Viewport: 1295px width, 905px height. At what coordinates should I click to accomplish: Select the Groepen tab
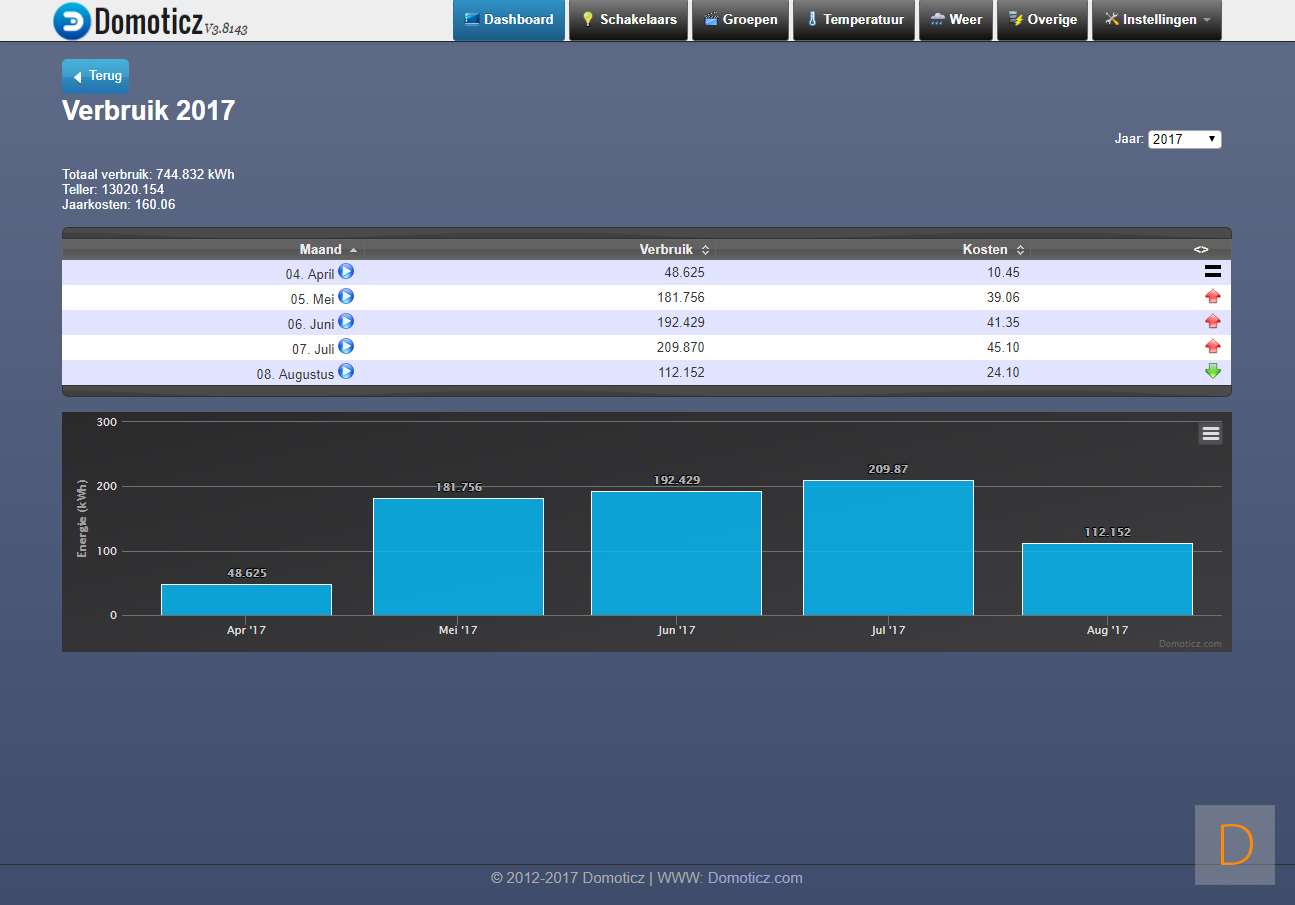[x=740, y=20]
